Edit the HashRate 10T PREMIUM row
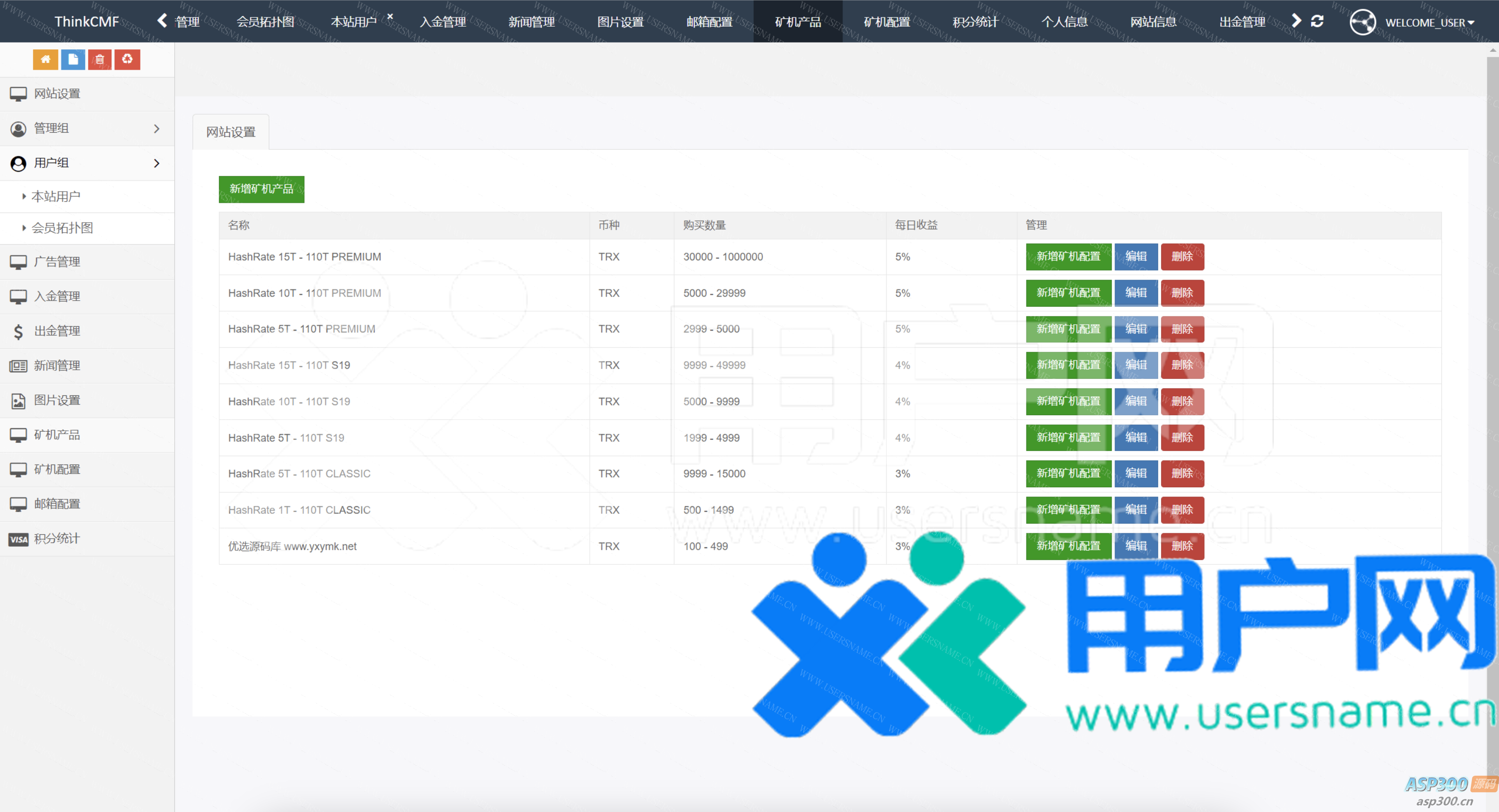 (1135, 293)
